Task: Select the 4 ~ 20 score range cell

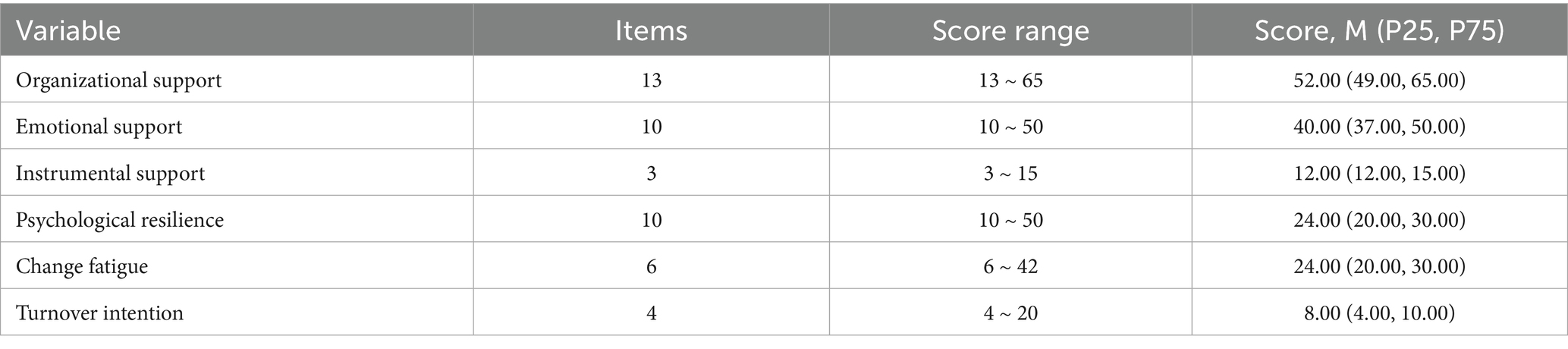Action: click(x=1010, y=313)
